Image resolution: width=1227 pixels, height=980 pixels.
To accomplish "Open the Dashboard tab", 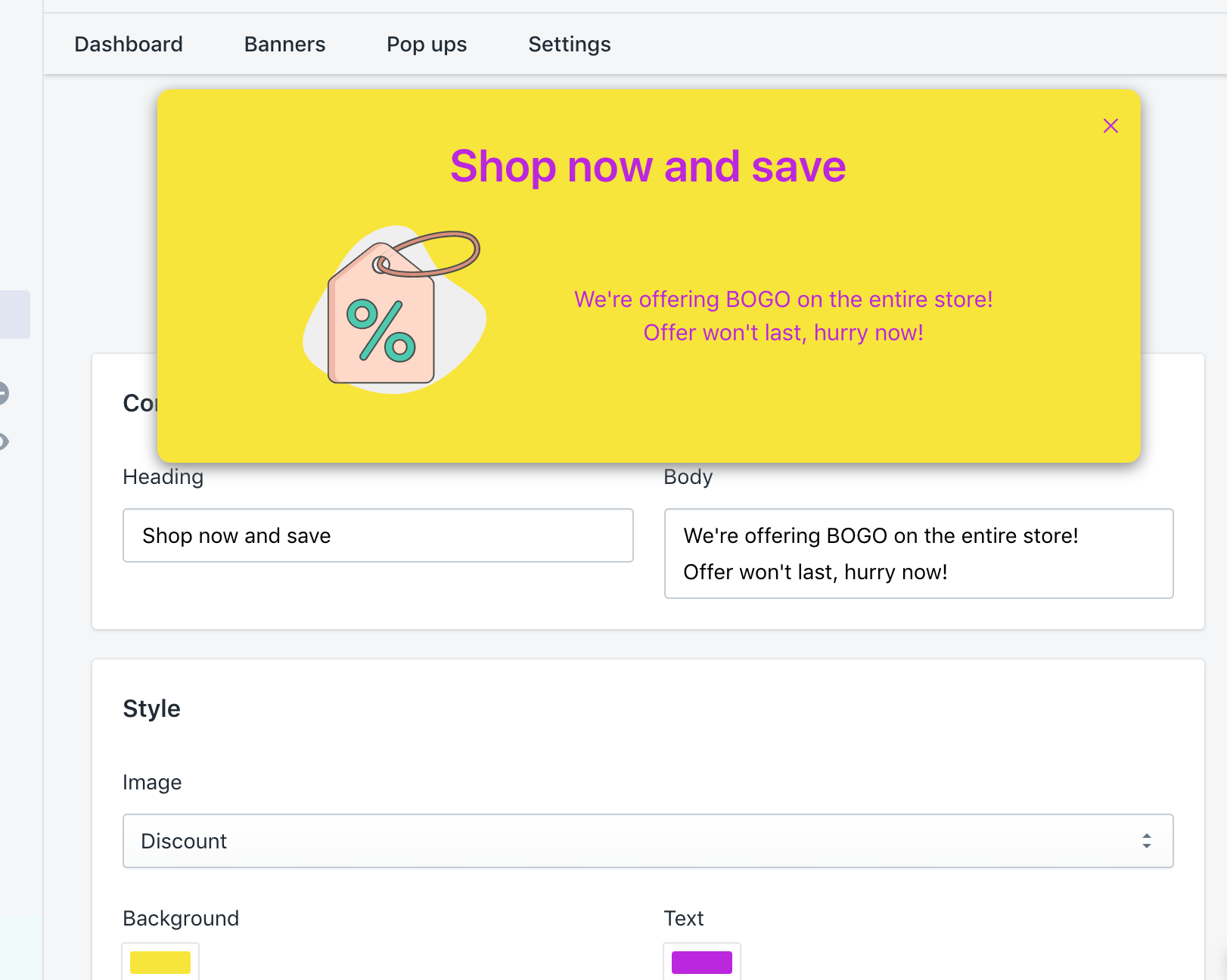I will pyautogui.click(x=129, y=45).
